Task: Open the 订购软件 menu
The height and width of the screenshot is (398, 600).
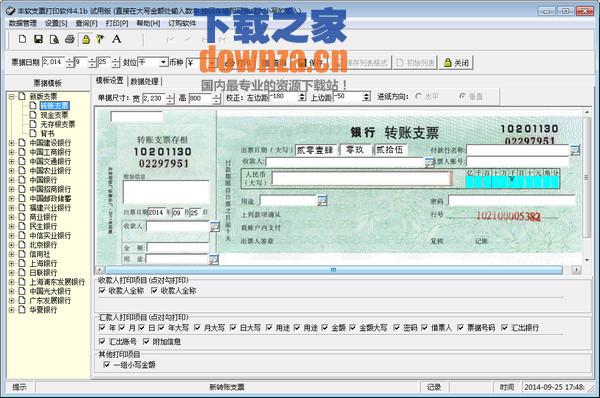Action: pyautogui.click(x=182, y=23)
